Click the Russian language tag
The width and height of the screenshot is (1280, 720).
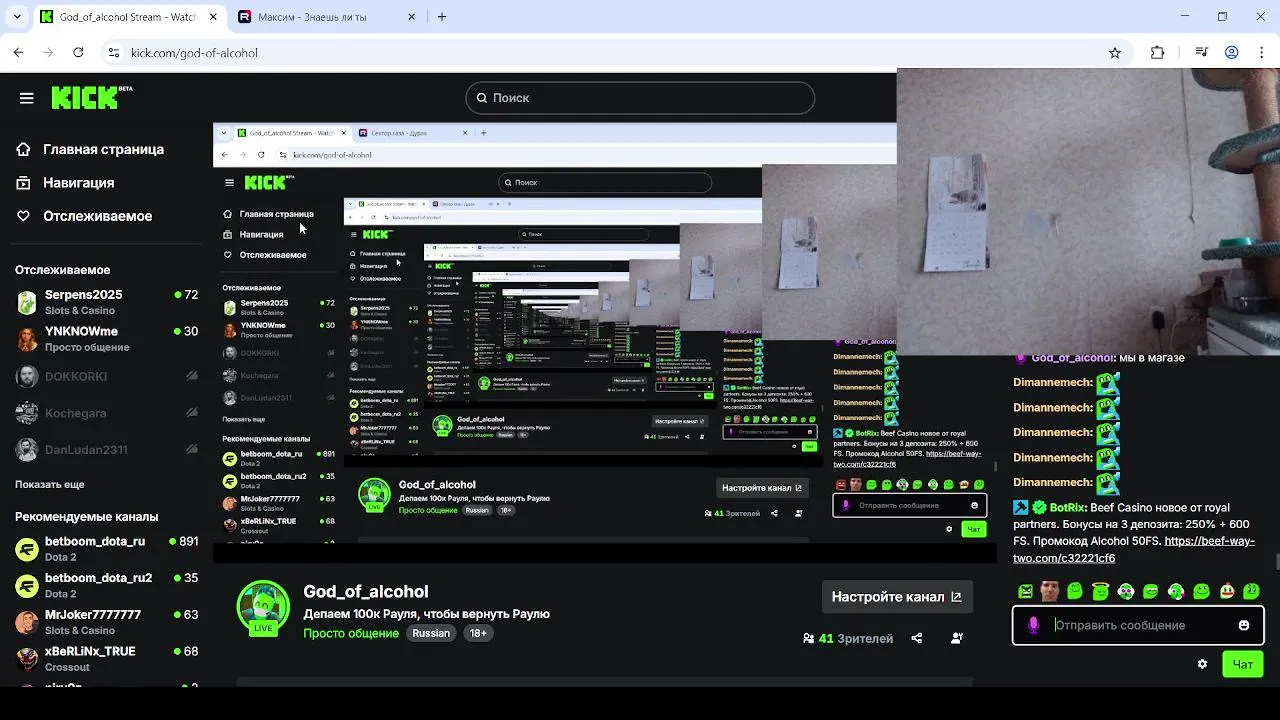click(431, 633)
